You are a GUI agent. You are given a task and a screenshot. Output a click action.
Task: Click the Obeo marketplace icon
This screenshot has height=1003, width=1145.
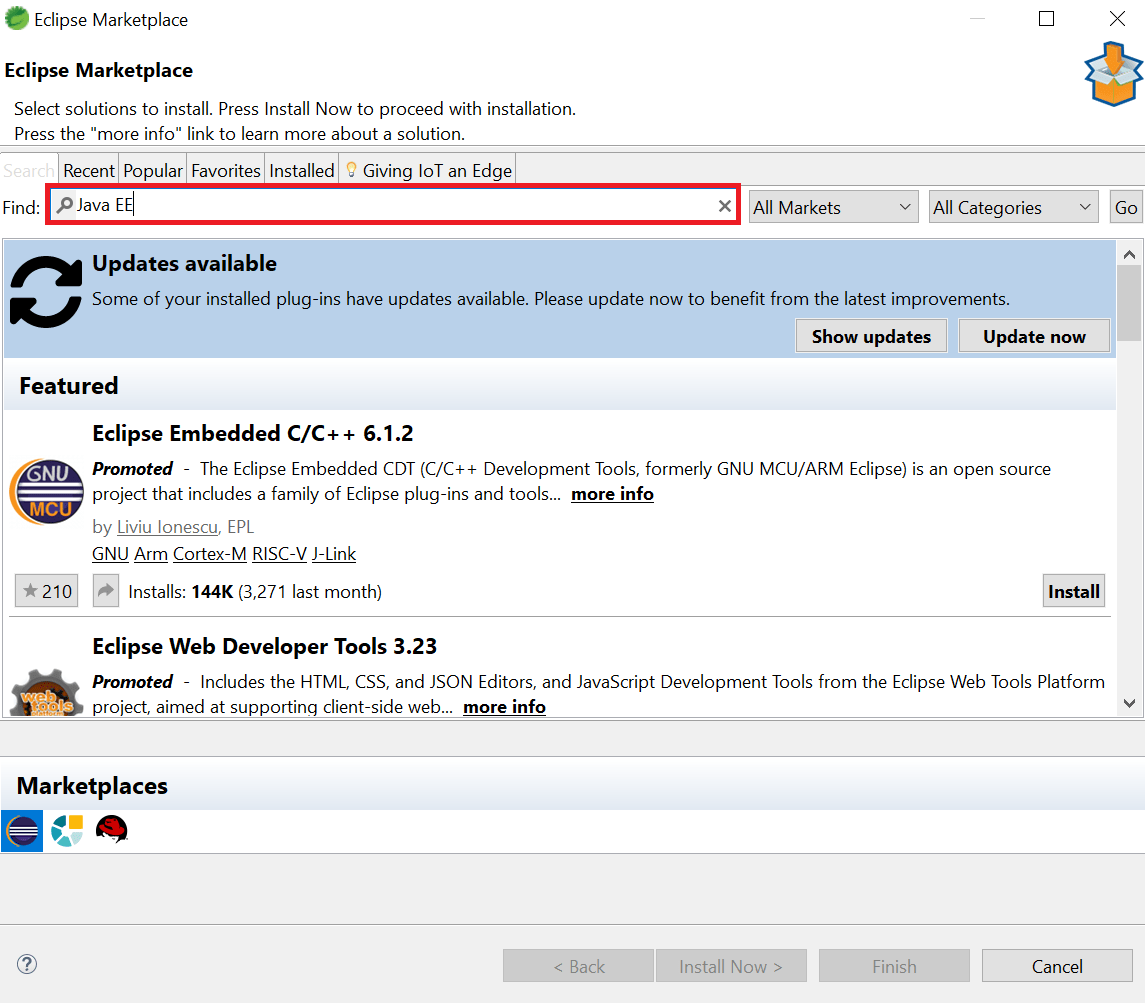66,830
